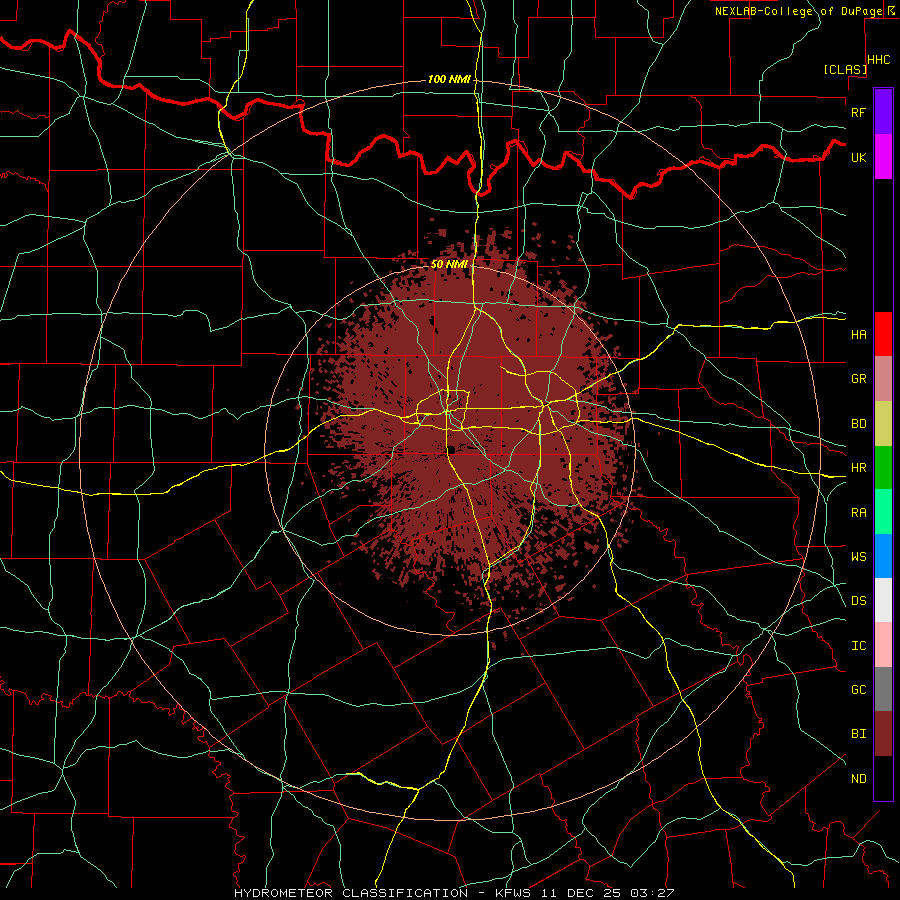Click the 'ND' legend label
The height and width of the screenshot is (900, 900).
859,779
